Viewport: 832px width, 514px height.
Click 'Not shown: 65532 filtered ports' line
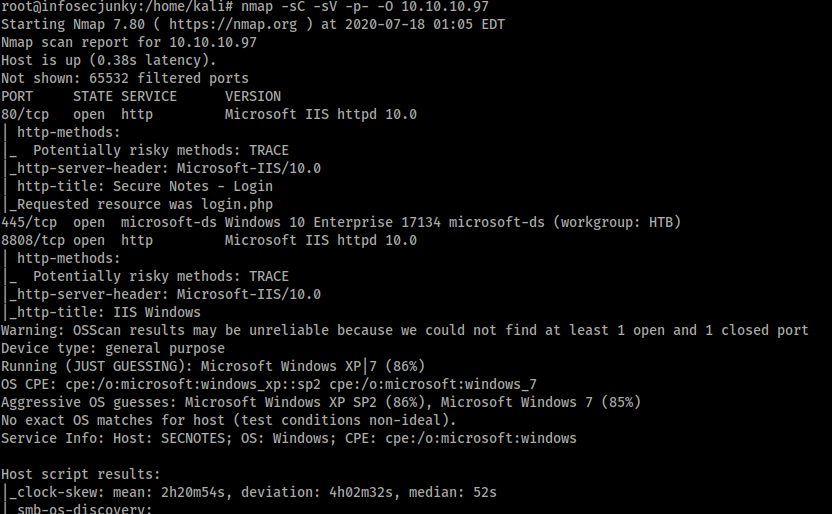(125, 79)
